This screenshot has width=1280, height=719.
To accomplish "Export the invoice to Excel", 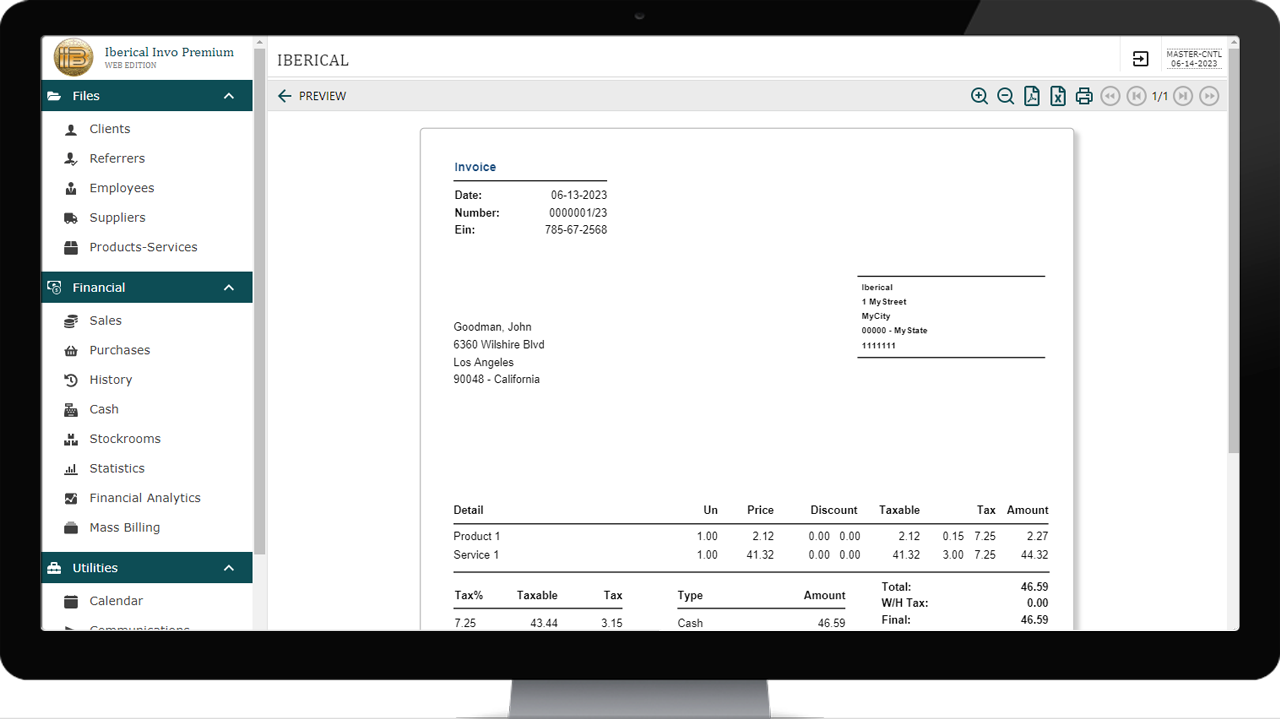I will click(1057, 96).
